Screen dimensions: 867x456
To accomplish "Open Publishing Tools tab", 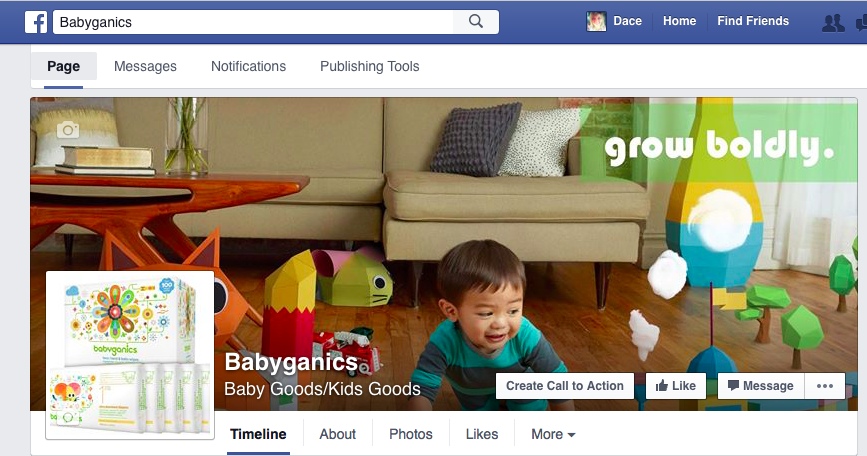I will coord(370,66).
